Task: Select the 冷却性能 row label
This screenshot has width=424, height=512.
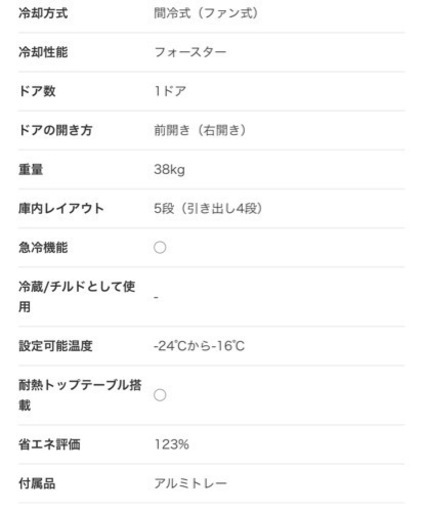Action: click(x=43, y=52)
